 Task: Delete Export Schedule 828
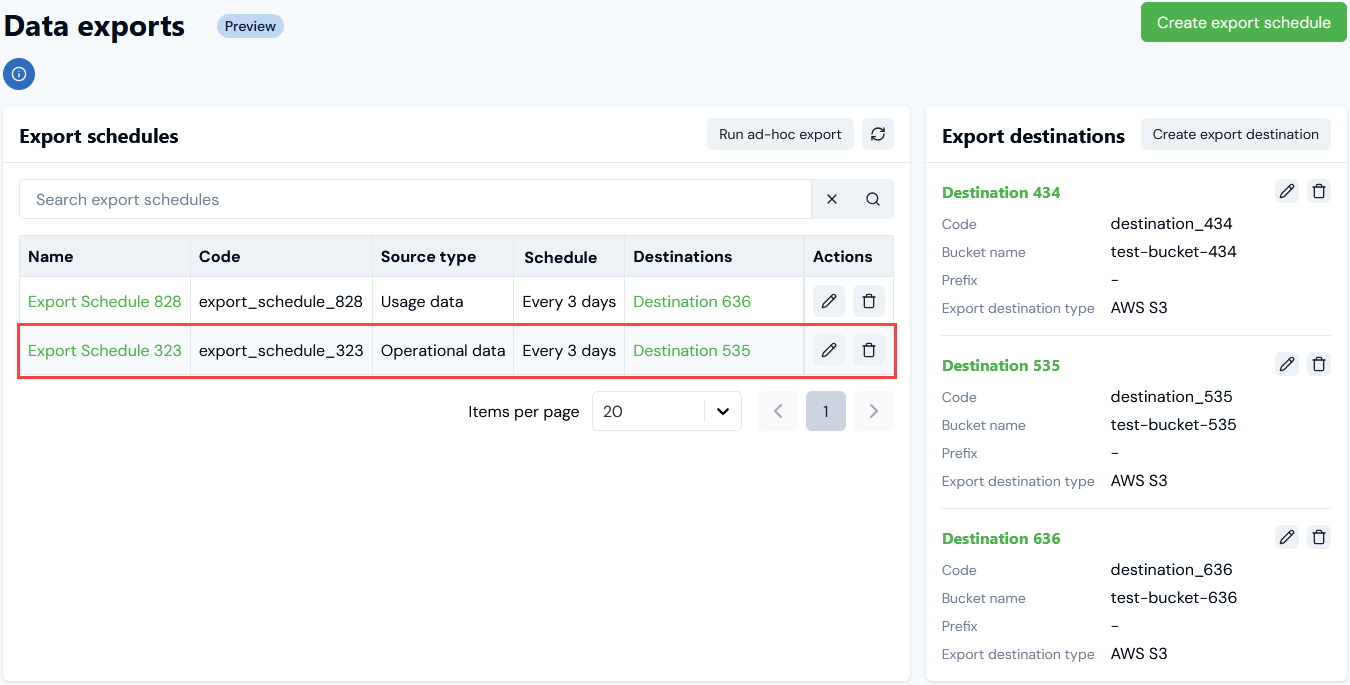pos(869,301)
